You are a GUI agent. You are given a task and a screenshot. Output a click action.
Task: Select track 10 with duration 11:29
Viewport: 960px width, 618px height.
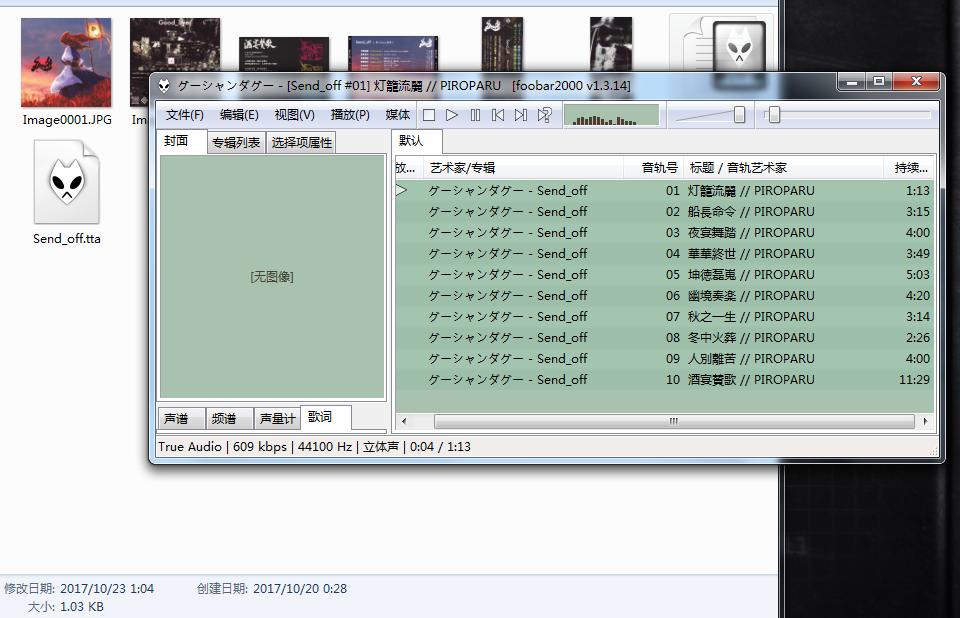coord(664,380)
